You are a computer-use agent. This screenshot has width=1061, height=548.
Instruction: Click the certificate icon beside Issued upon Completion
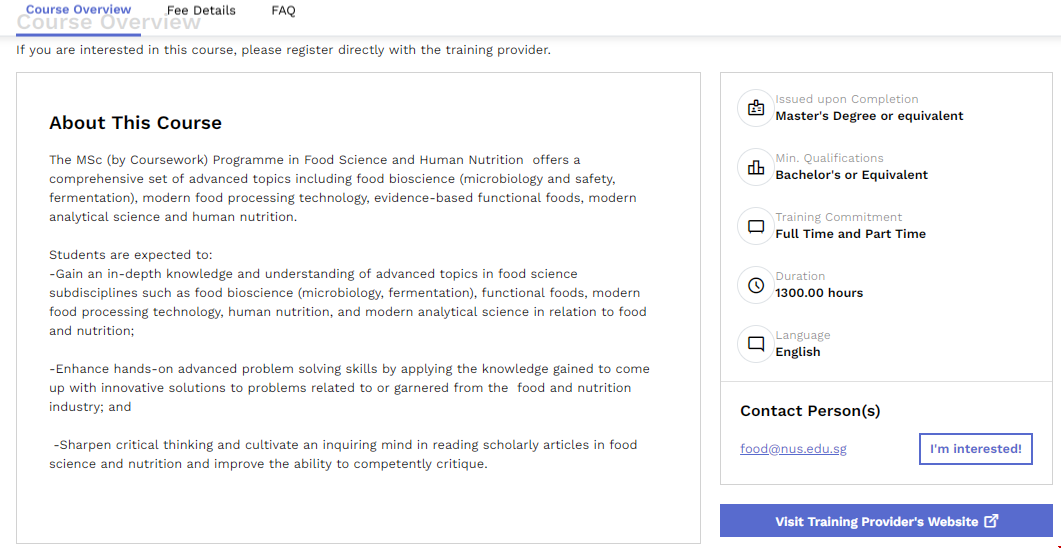coord(756,108)
